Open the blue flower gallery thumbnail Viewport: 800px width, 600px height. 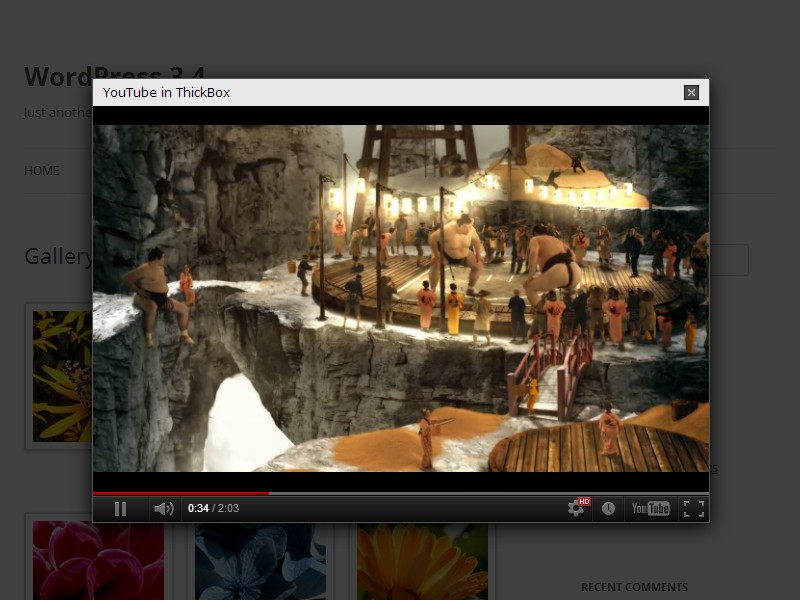(x=260, y=562)
